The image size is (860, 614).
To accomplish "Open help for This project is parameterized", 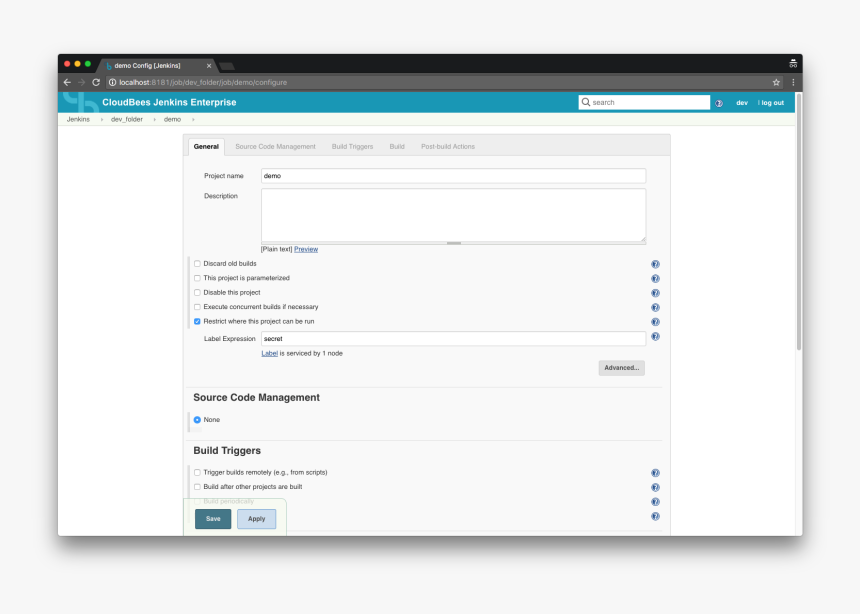I will click(655, 279).
